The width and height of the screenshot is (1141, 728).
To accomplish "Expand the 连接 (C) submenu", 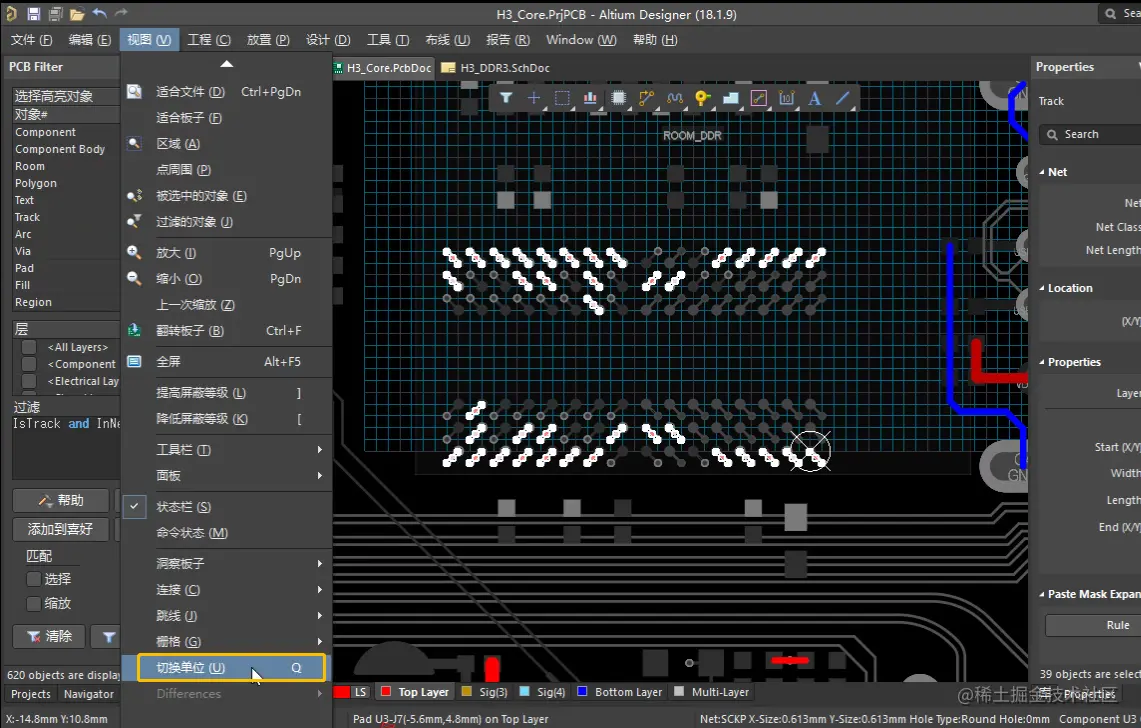I will pos(226,590).
